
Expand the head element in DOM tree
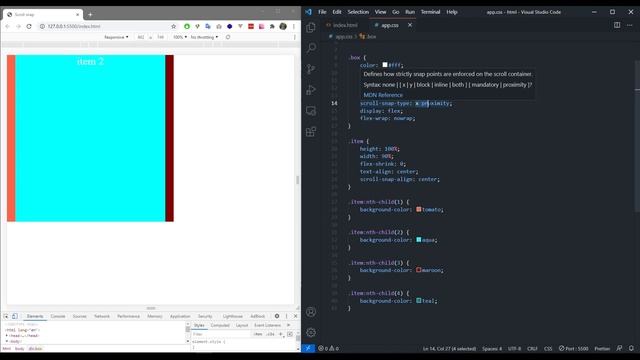click(7, 336)
